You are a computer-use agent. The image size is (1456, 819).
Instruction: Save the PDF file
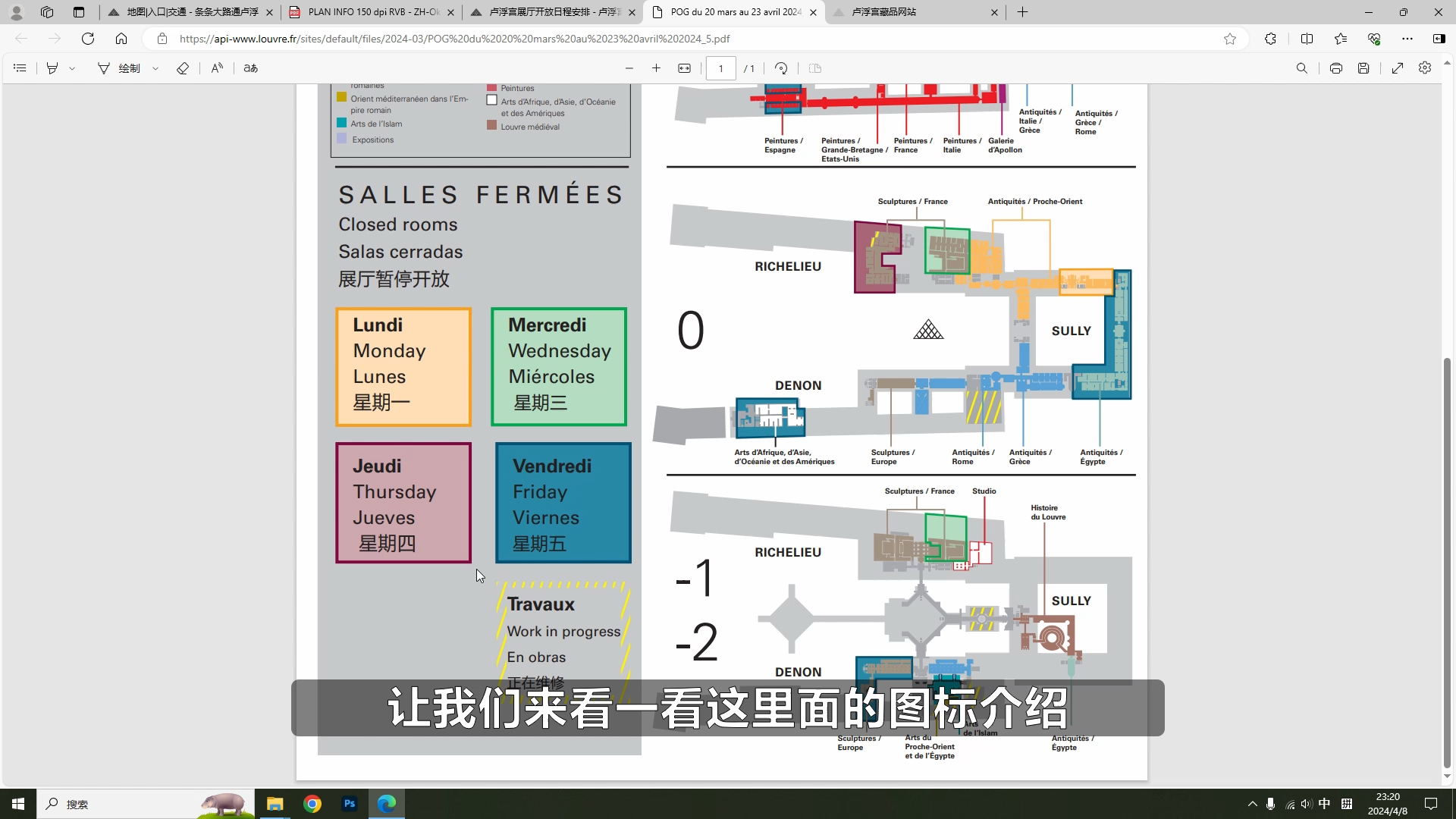click(1363, 68)
